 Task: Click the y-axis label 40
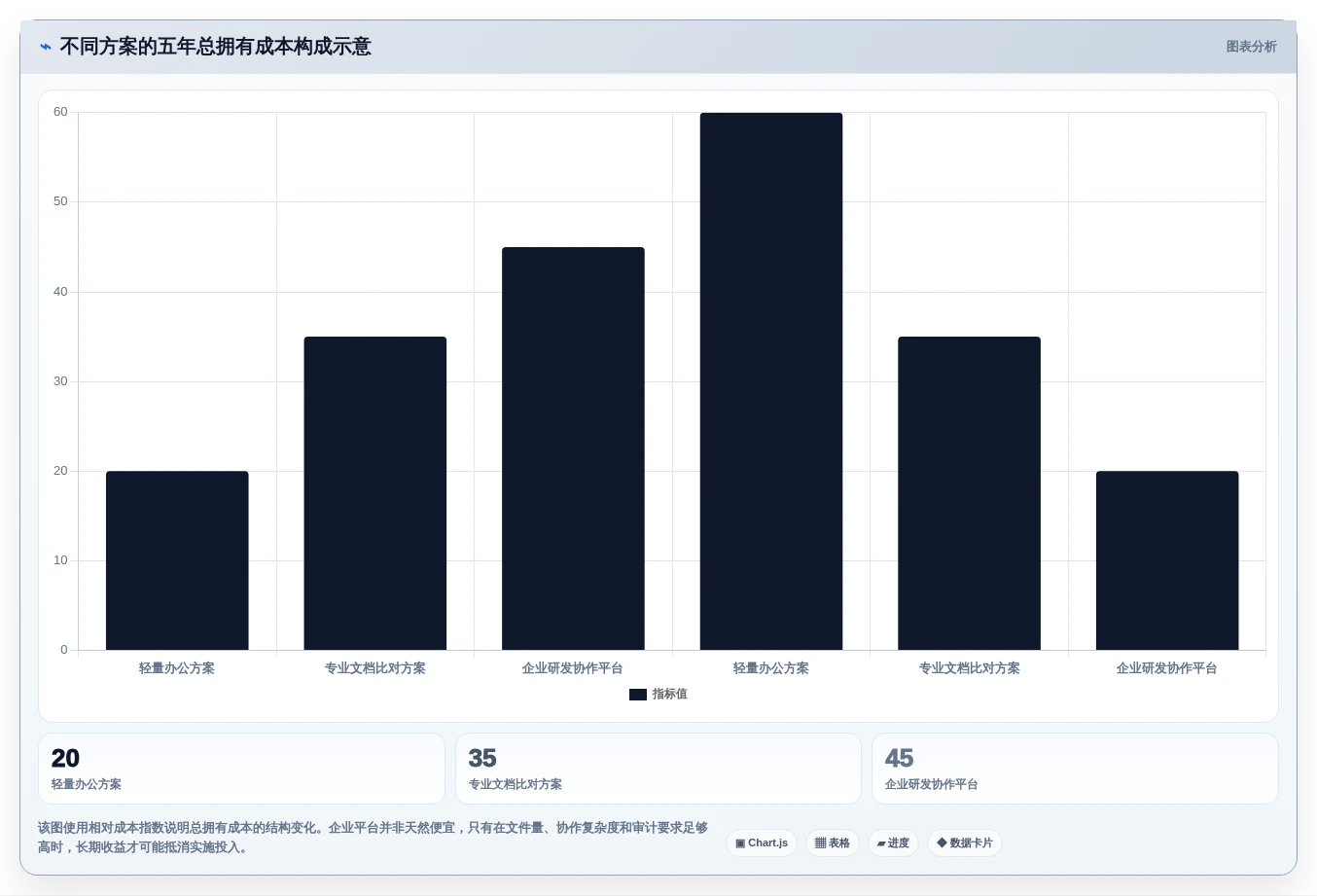60,292
